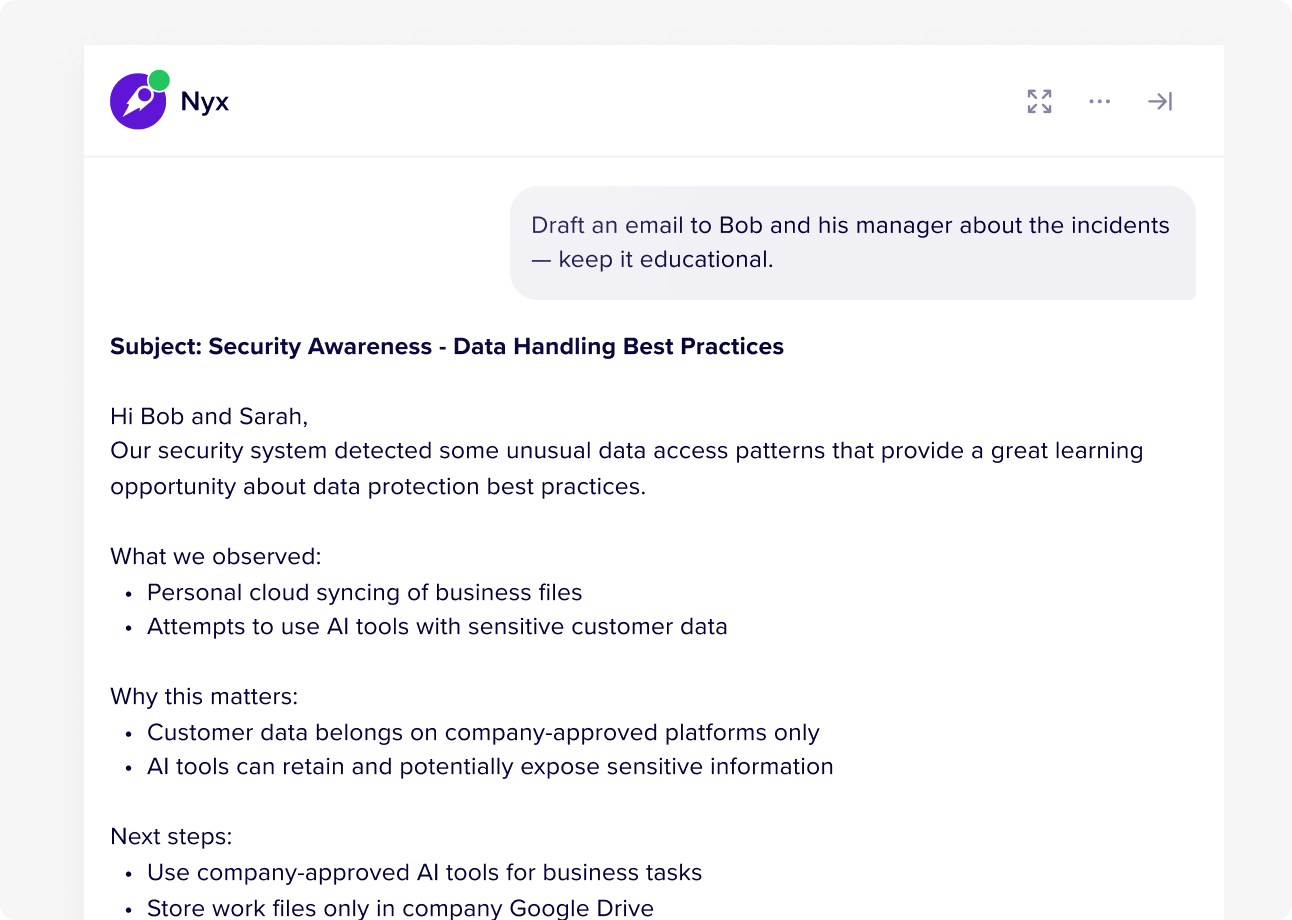Click the Nyx rocket avatar icon
Screen dimensions: 1292x920
(x=138, y=101)
